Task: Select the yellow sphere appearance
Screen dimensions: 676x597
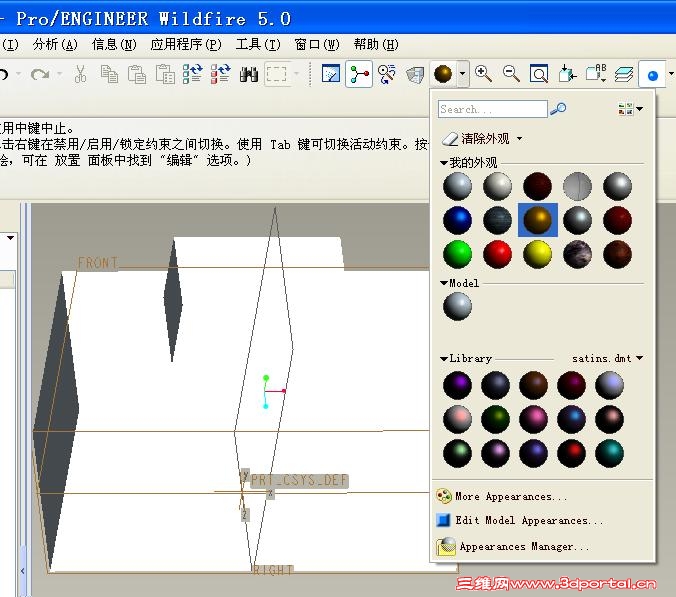Action: tap(538, 254)
